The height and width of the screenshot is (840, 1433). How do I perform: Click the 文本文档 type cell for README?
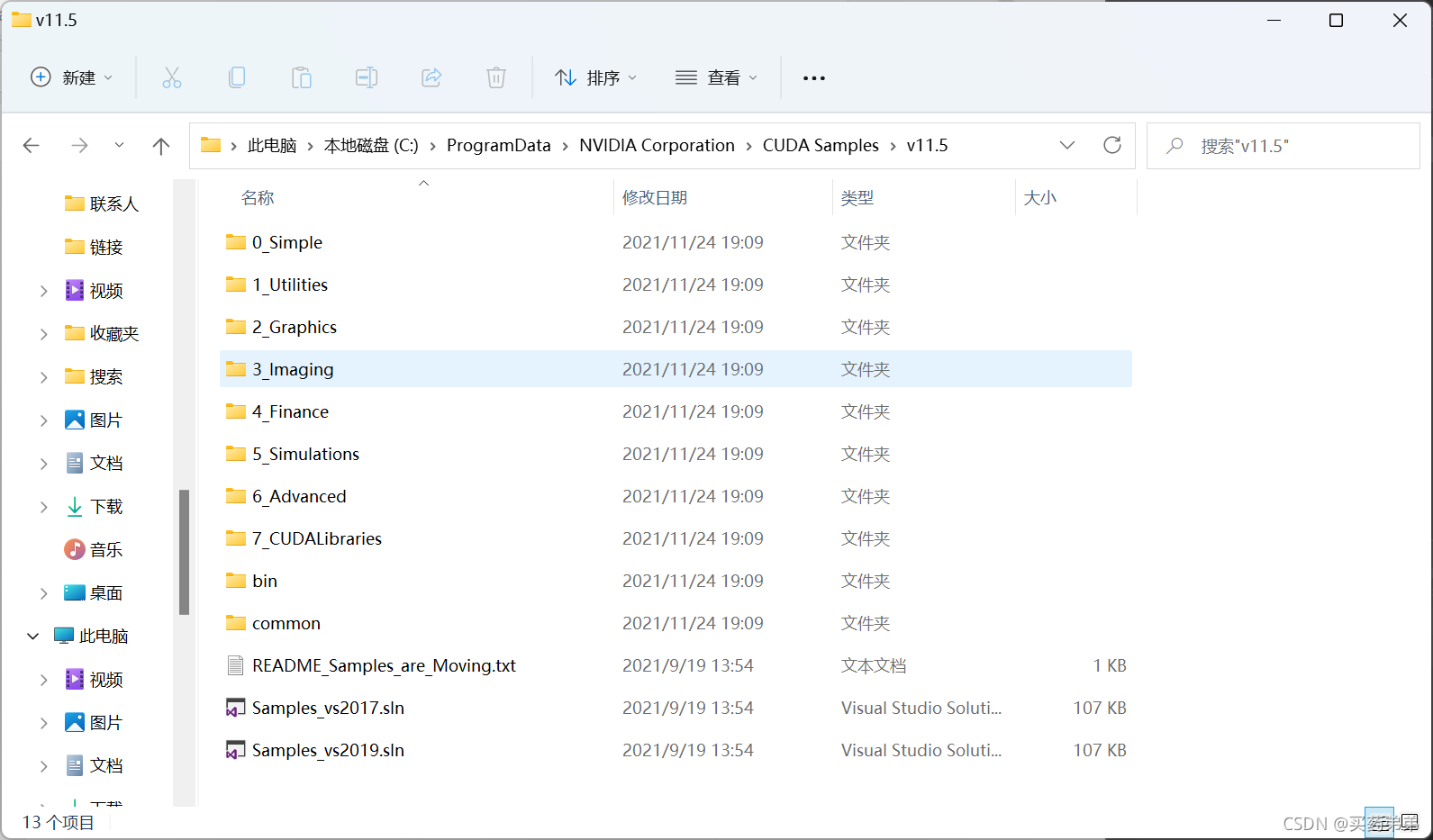(x=874, y=665)
